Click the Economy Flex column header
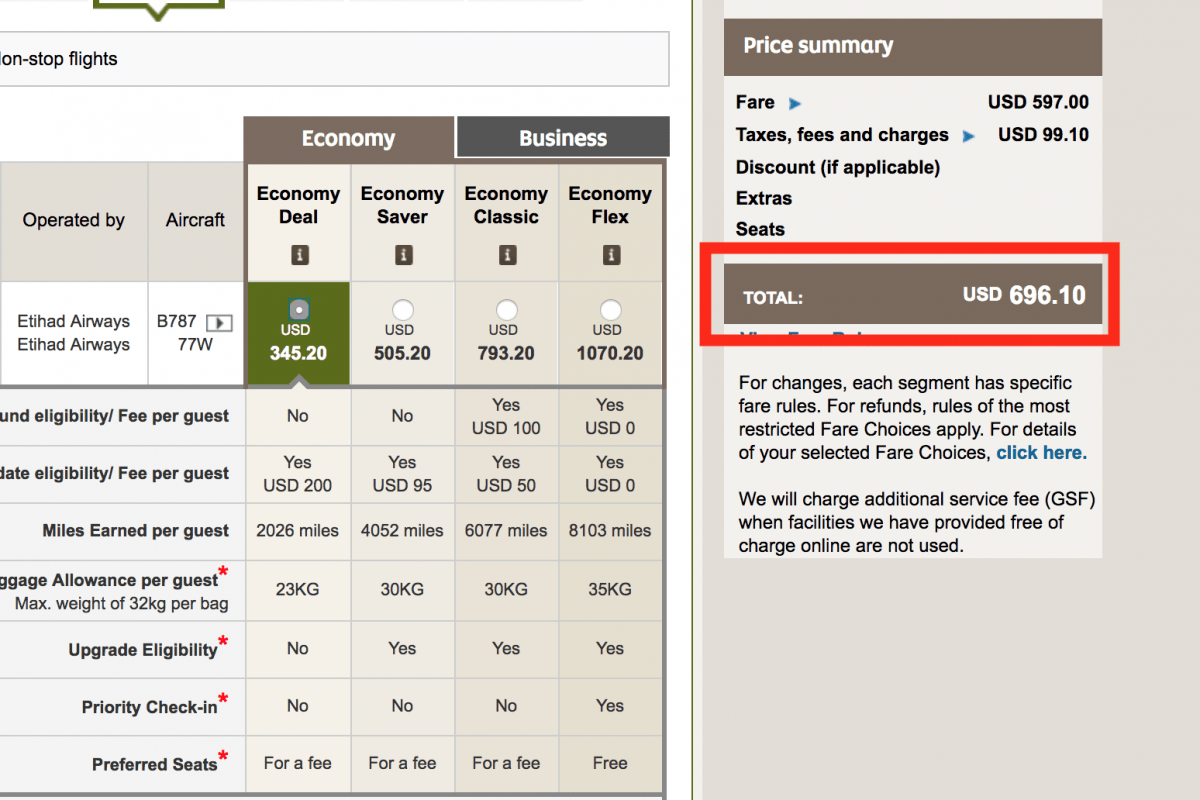 tap(610, 205)
